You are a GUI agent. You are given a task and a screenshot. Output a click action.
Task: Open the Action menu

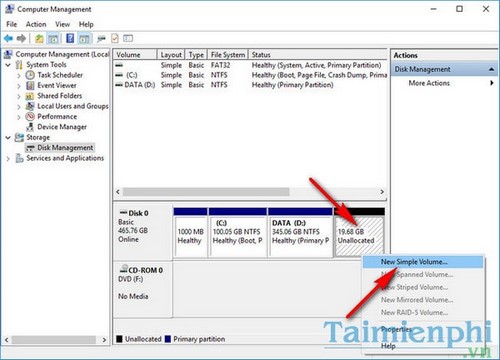(36, 24)
